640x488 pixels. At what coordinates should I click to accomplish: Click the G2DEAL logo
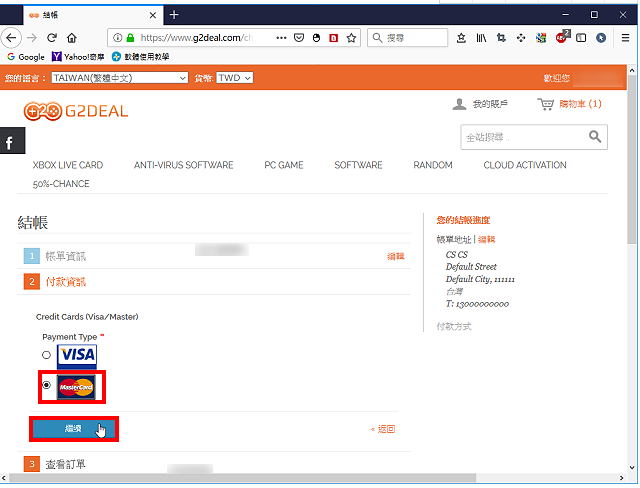tap(76, 111)
